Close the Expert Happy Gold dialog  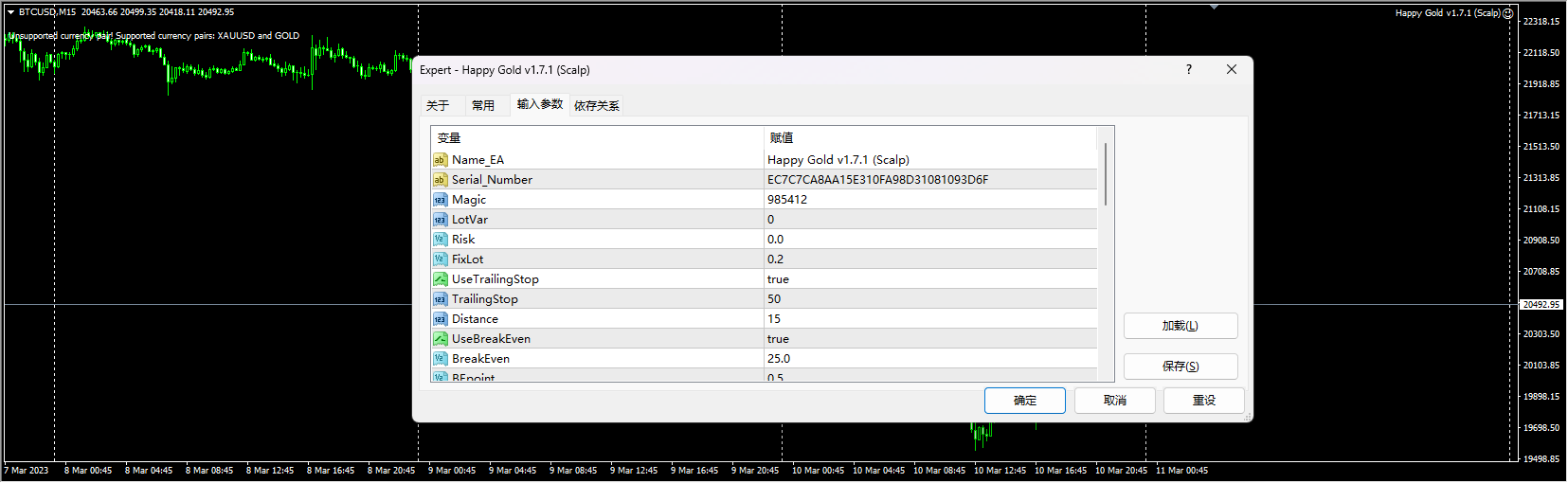coord(1232,69)
